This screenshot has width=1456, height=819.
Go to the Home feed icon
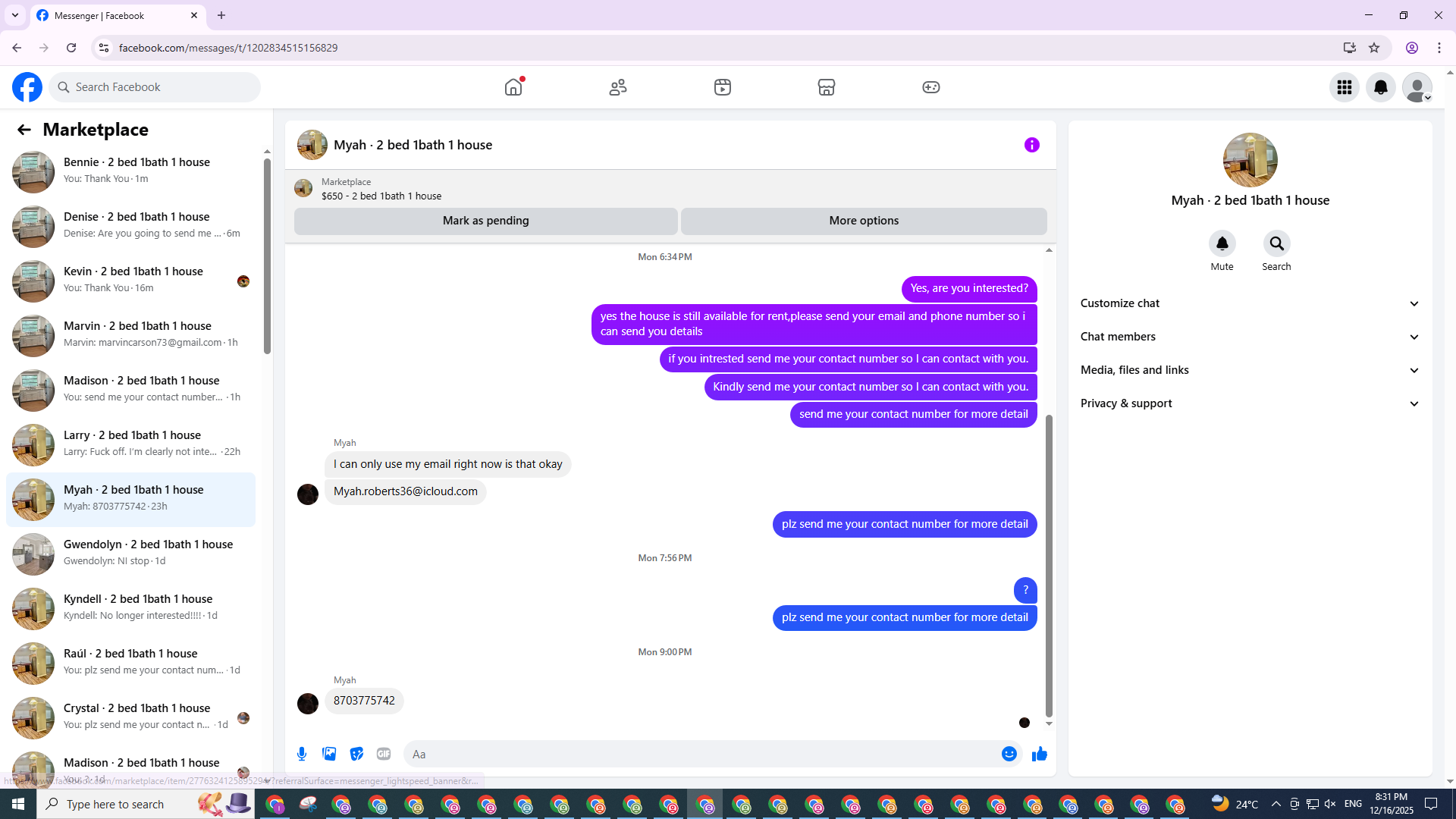tap(513, 87)
